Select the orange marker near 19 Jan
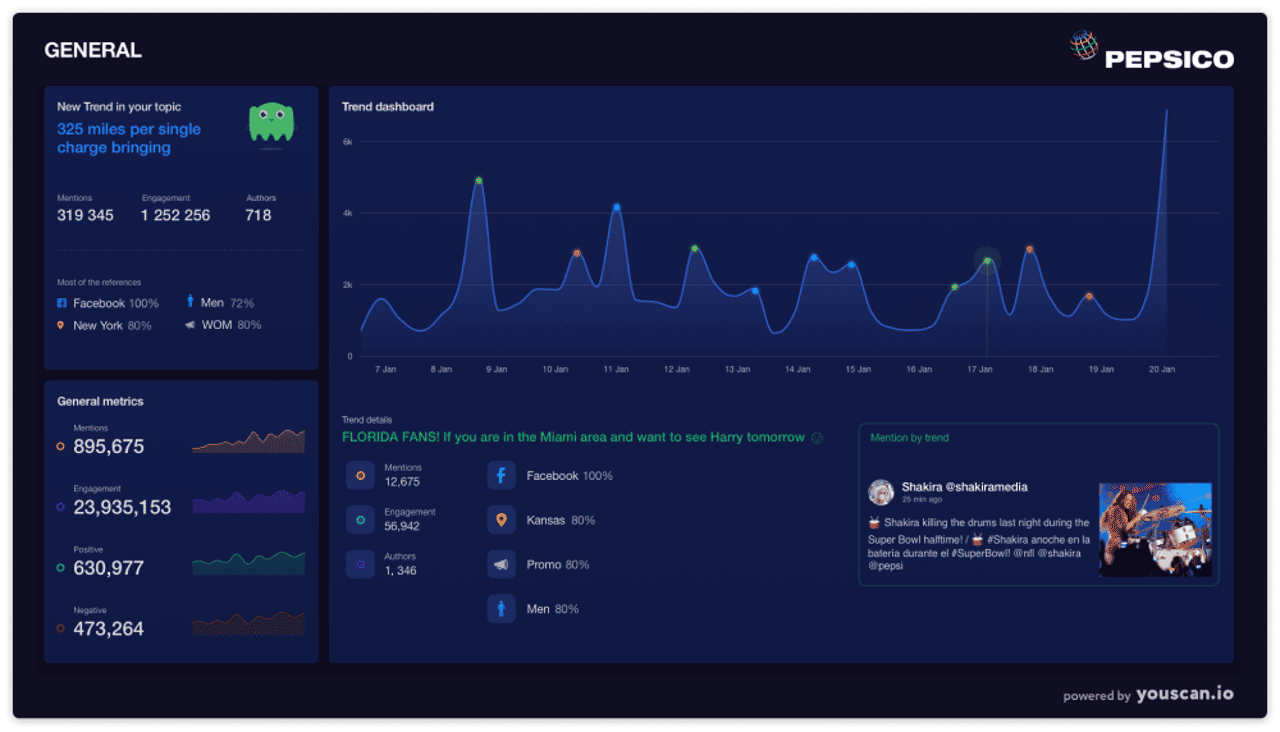 coord(1089,296)
